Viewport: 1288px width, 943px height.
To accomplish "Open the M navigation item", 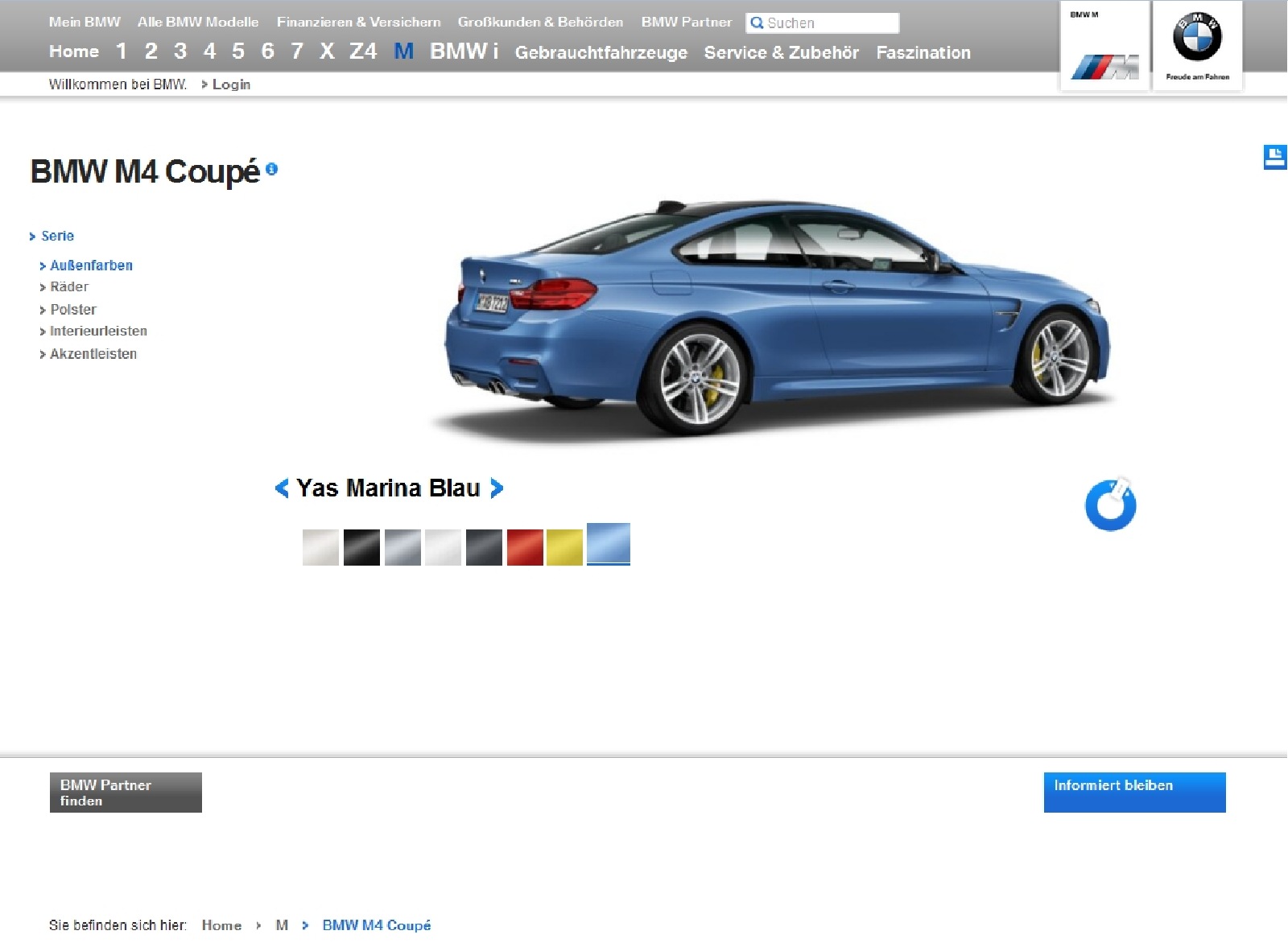I will point(404,51).
